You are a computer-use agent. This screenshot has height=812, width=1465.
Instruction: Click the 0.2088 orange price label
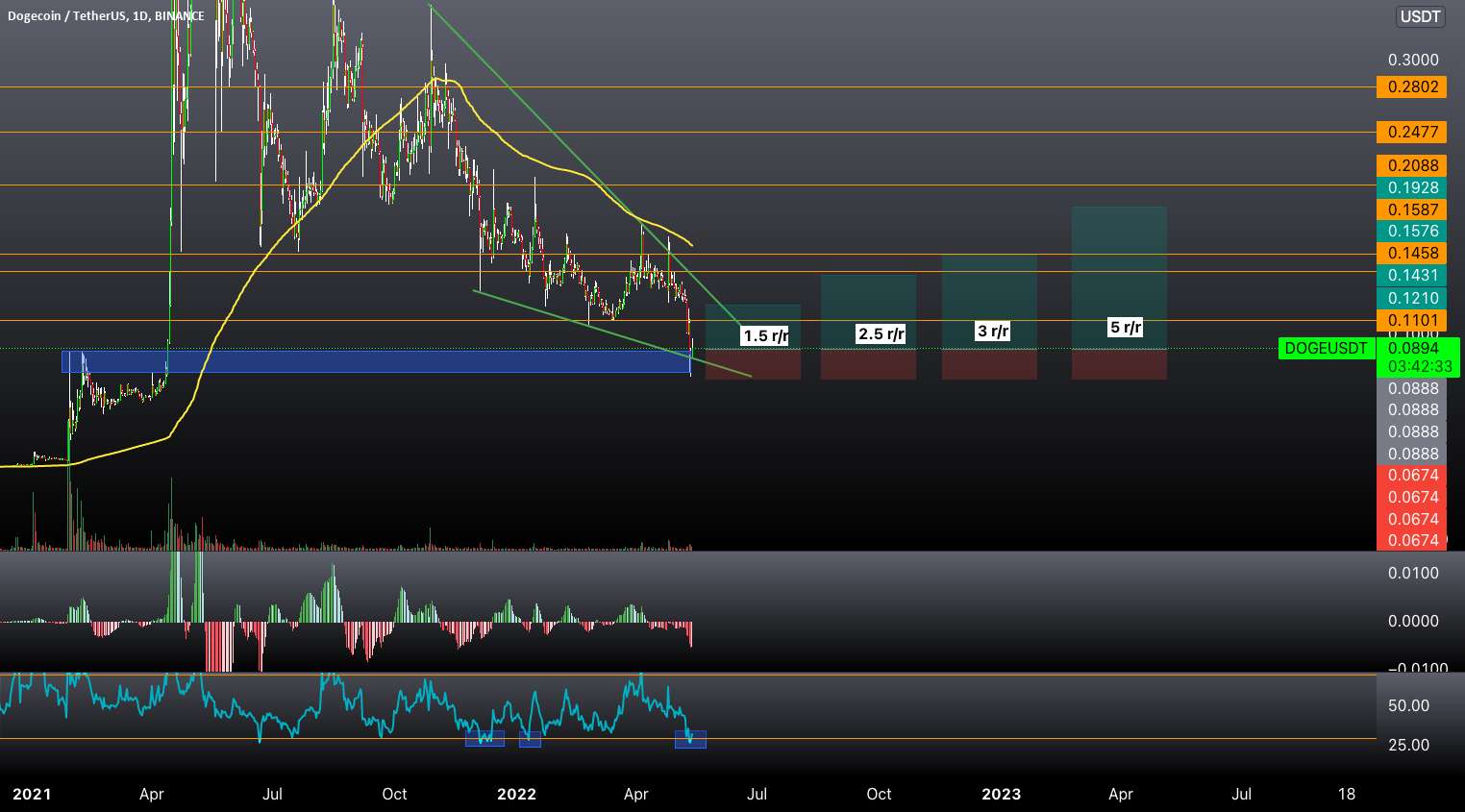point(1411,165)
